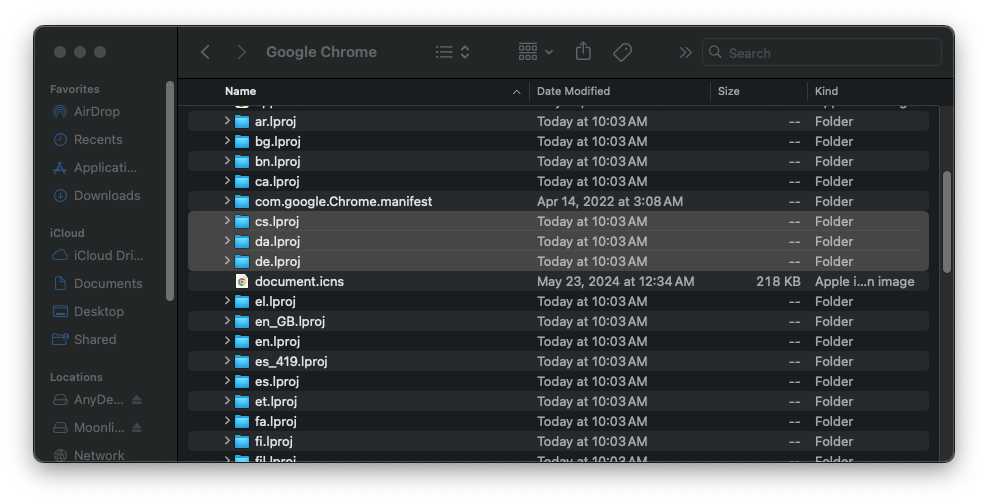Select the es.lproj row name
988x504 pixels.
[x=277, y=381]
